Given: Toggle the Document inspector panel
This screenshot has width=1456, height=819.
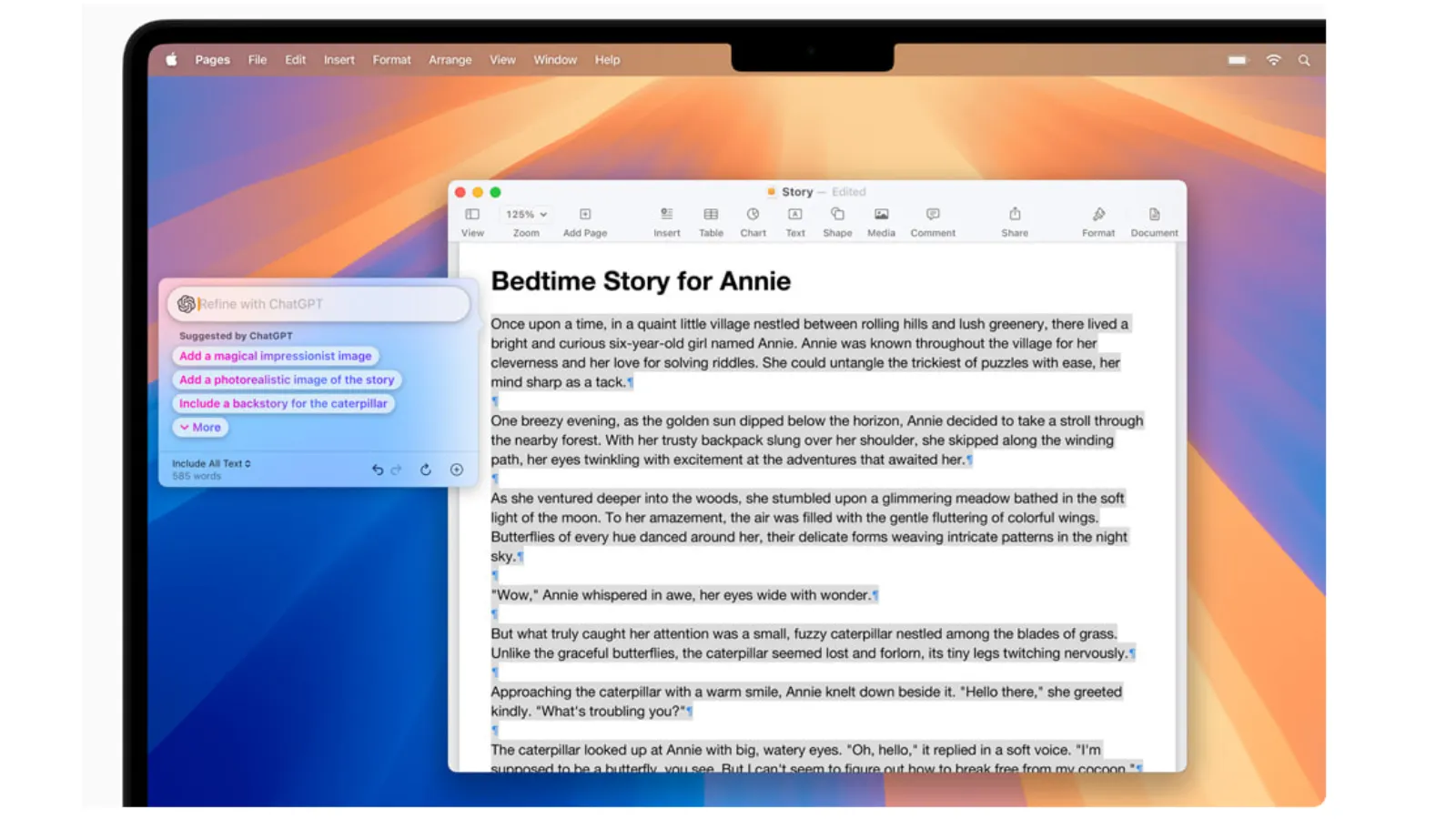Looking at the screenshot, I should point(1154,215).
